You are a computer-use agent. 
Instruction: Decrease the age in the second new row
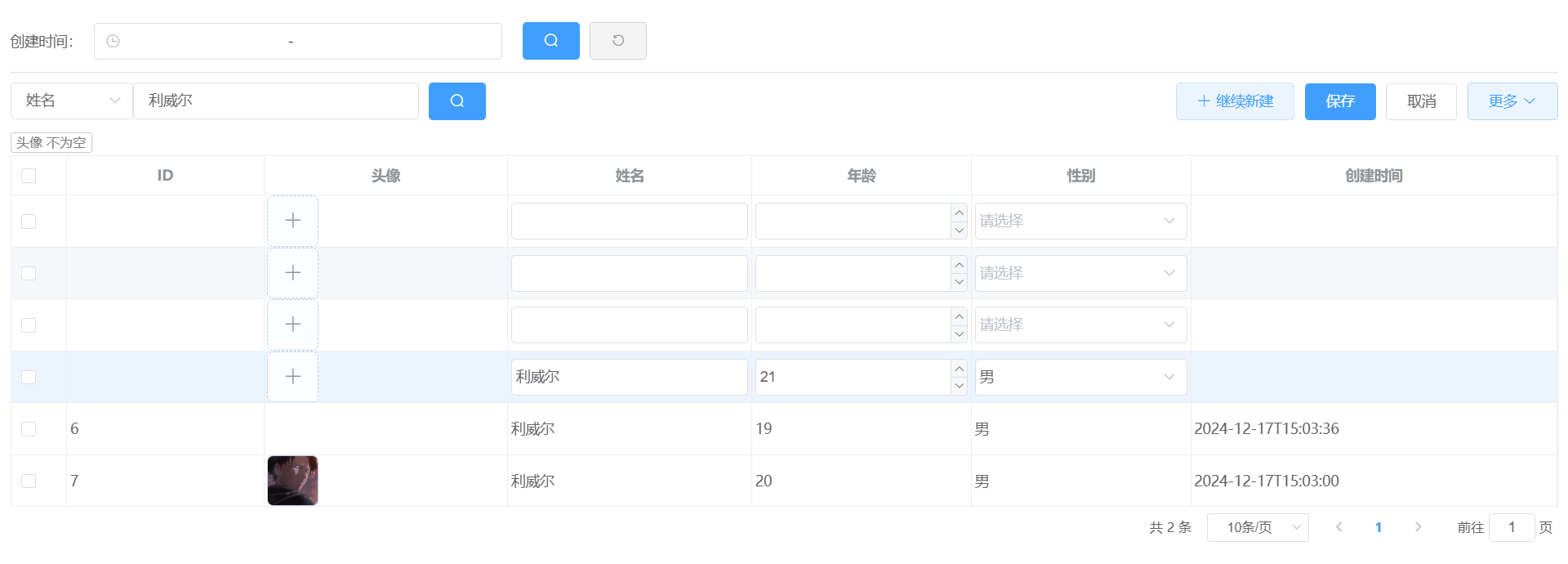tap(960, 282)
